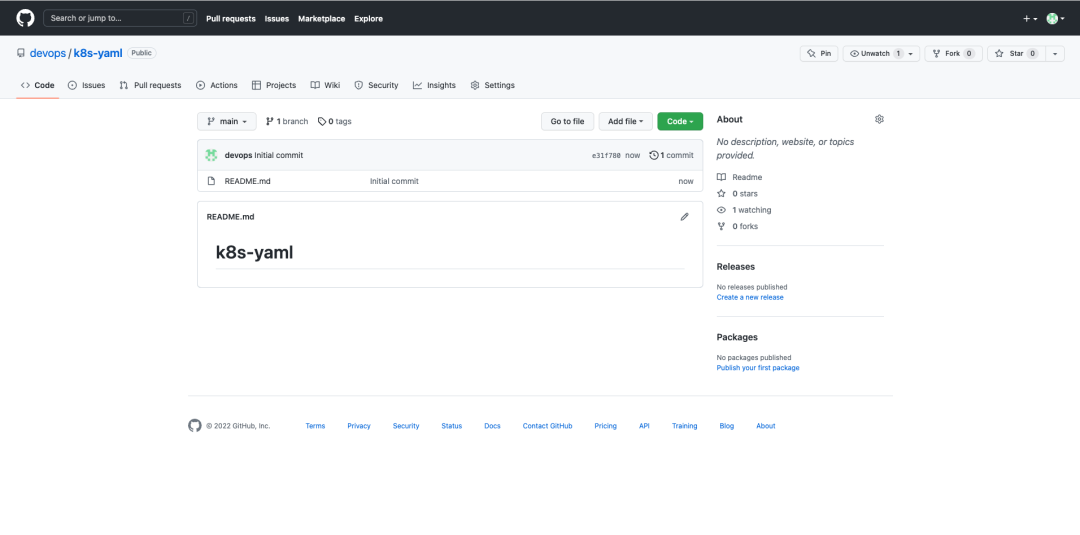Open the k8s-yaml repository link

(98, 53)
